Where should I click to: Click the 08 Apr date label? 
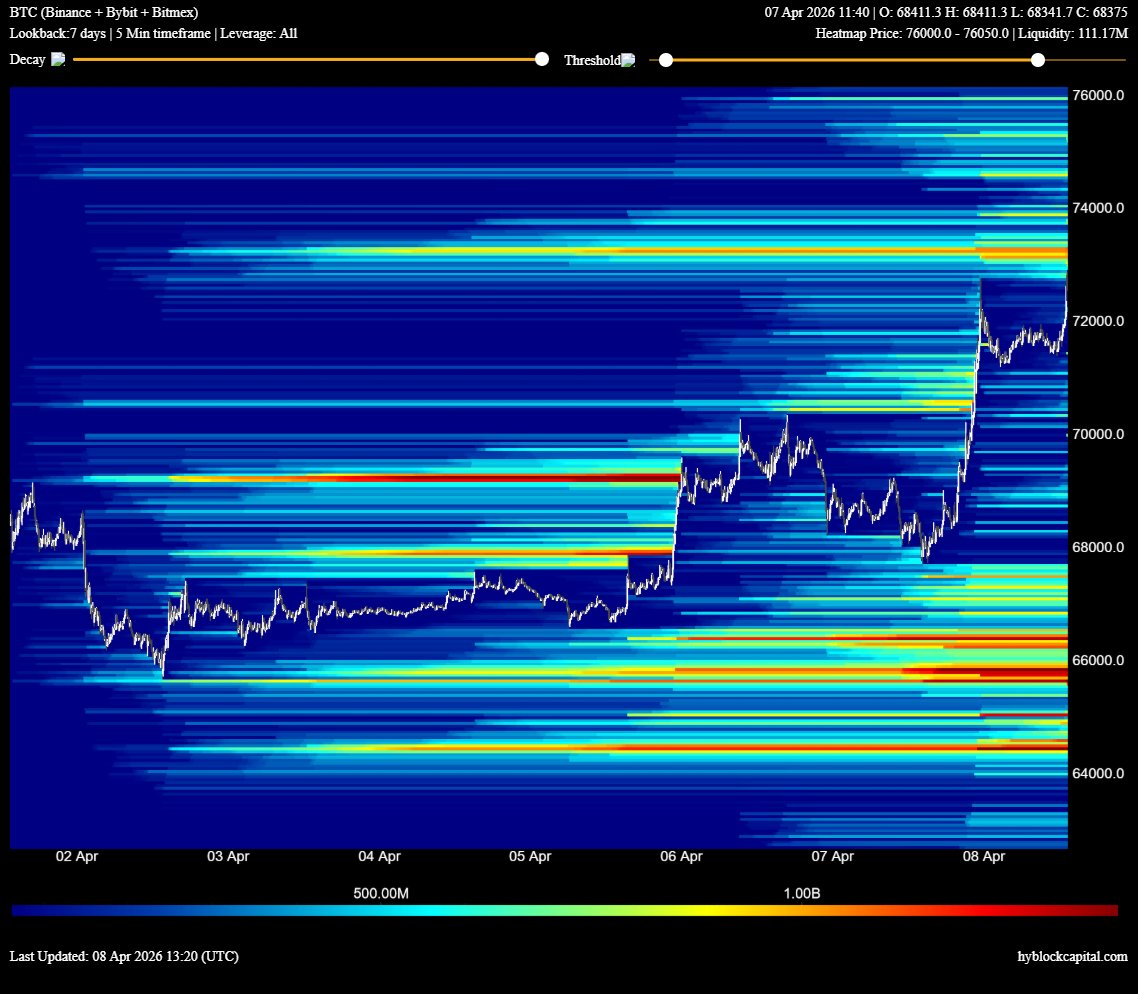click(x=983, y=856)
